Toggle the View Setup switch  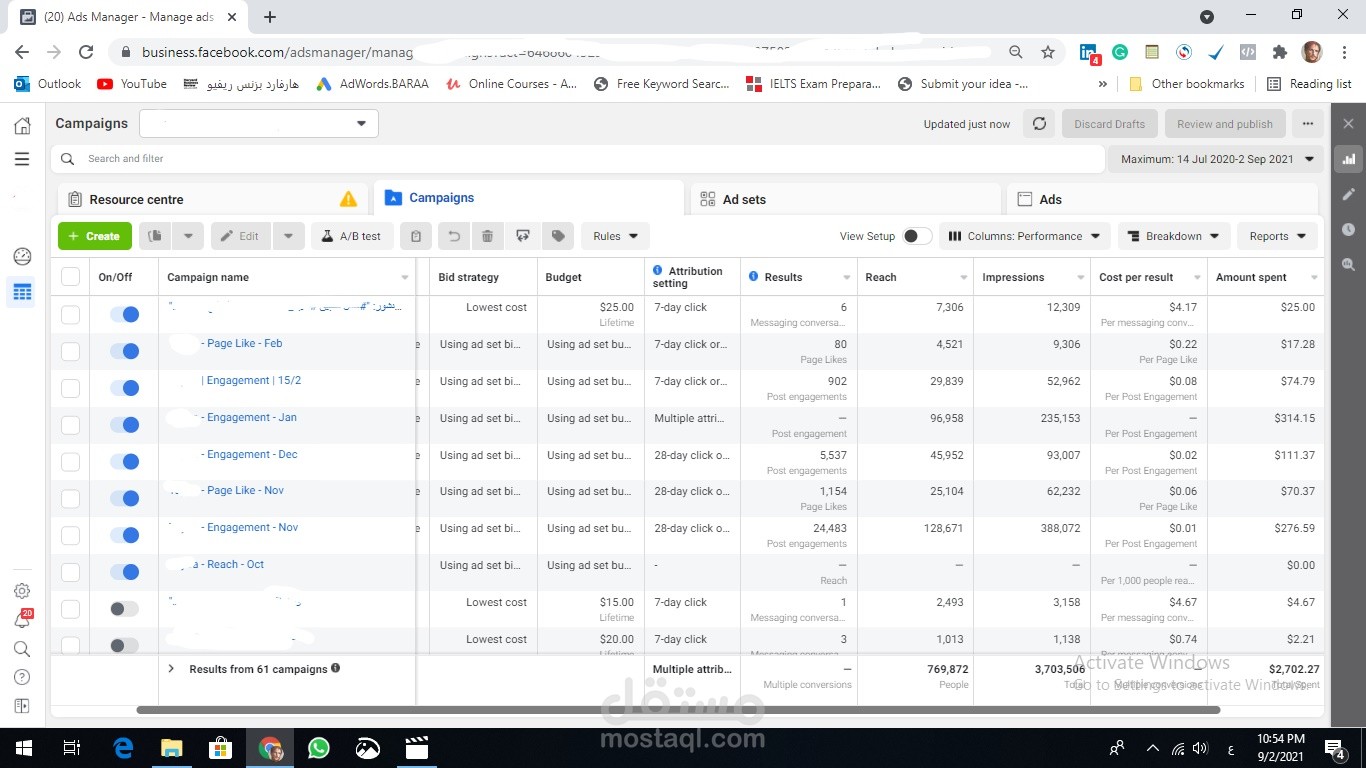(916, 236)
